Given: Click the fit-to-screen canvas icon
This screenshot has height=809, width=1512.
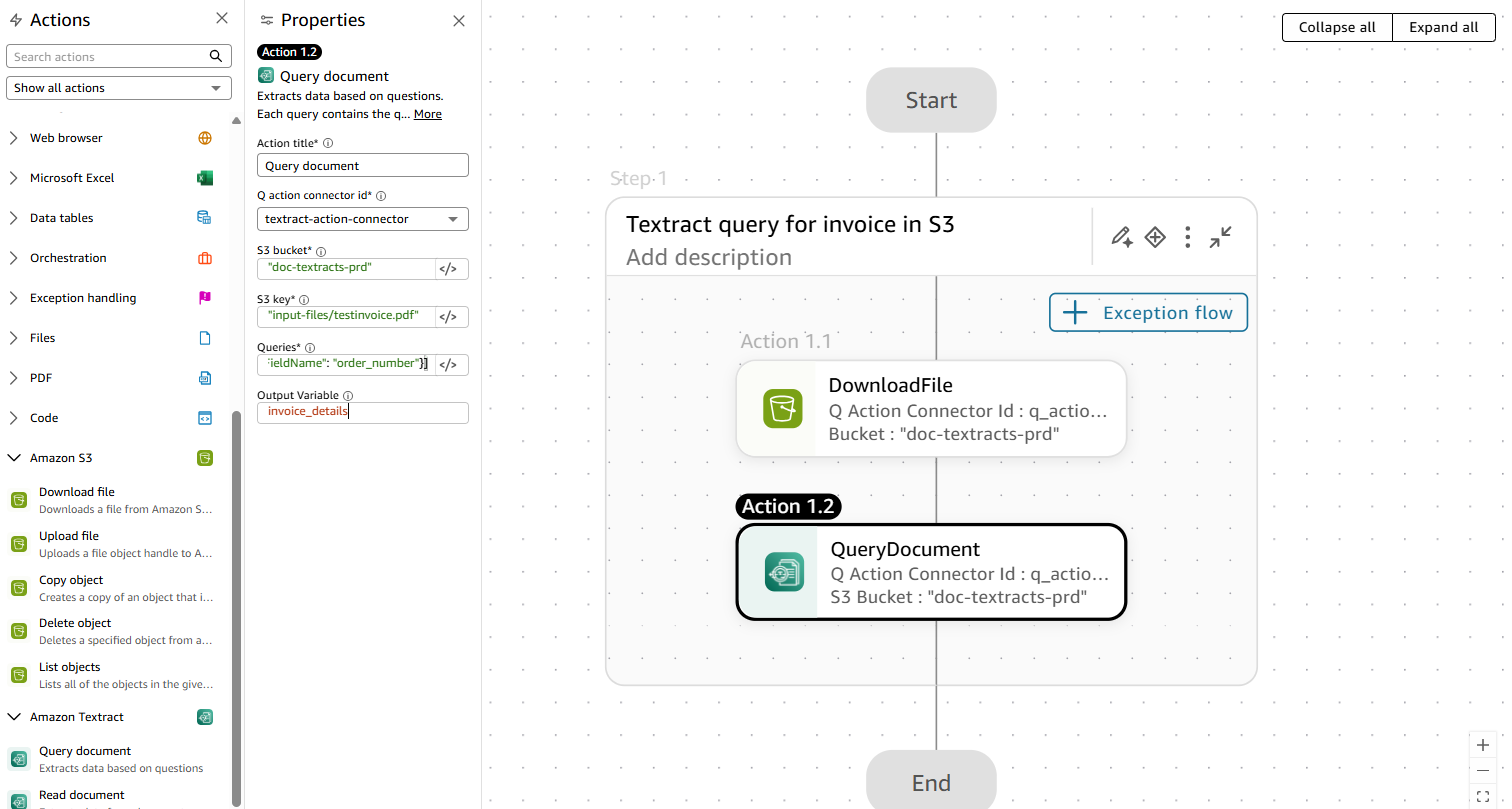Looking at the screenshot, I should pos(1483,796).
